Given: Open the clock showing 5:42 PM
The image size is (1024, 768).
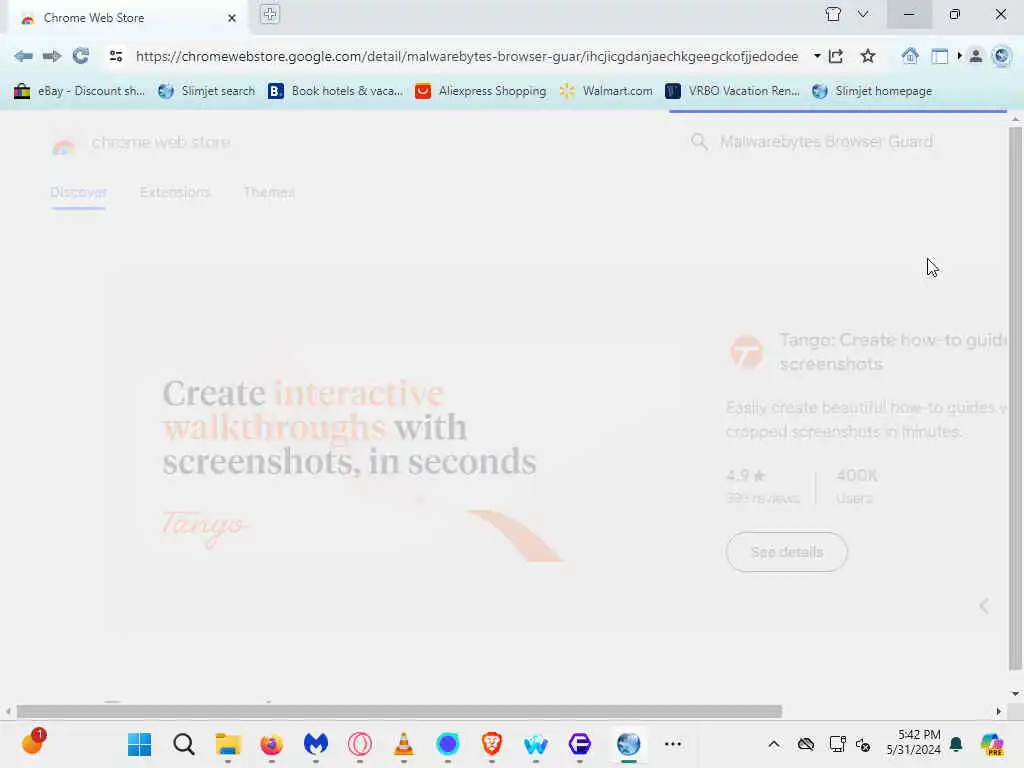Looking at the screenshot, I should pyautogui.click(x=913, y=743).
